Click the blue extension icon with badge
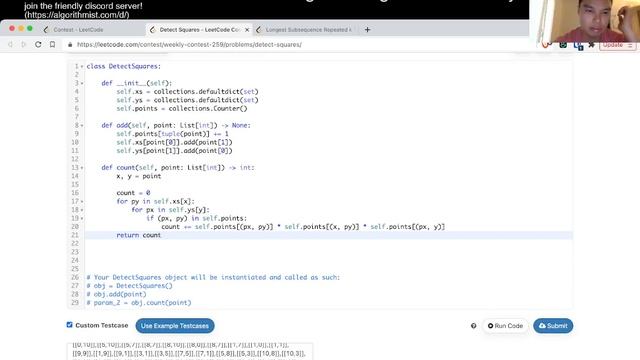The height and width of the screenshot is (360, 640). tap(578, 46)
